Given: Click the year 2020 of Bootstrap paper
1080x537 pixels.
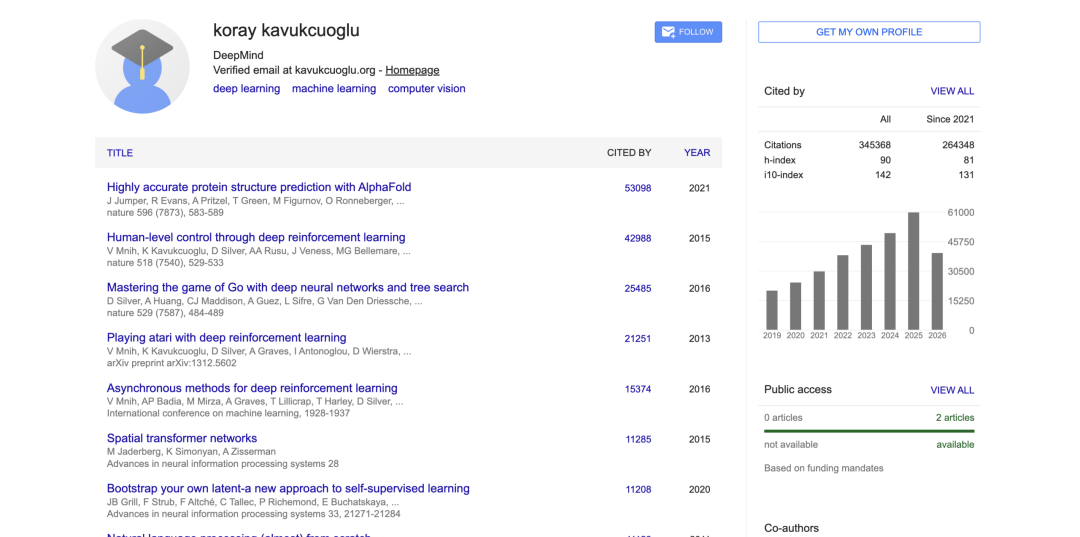Looking at the screenshot, I should pyautogui.click(x=699, y=489).
